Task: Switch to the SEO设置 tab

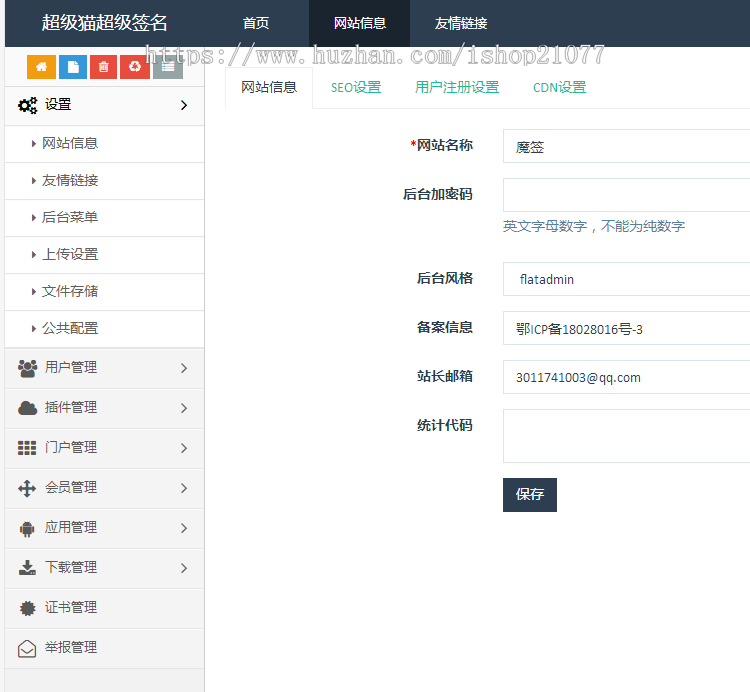Action: click(x=356, y=88)
